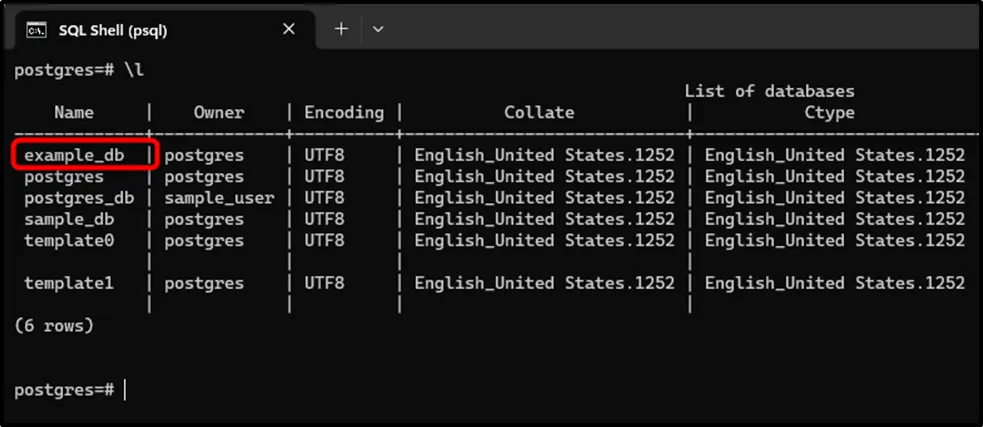Open a new tab with the plus icon
This screenshot has width=983, height=427.
click(341, 29)
